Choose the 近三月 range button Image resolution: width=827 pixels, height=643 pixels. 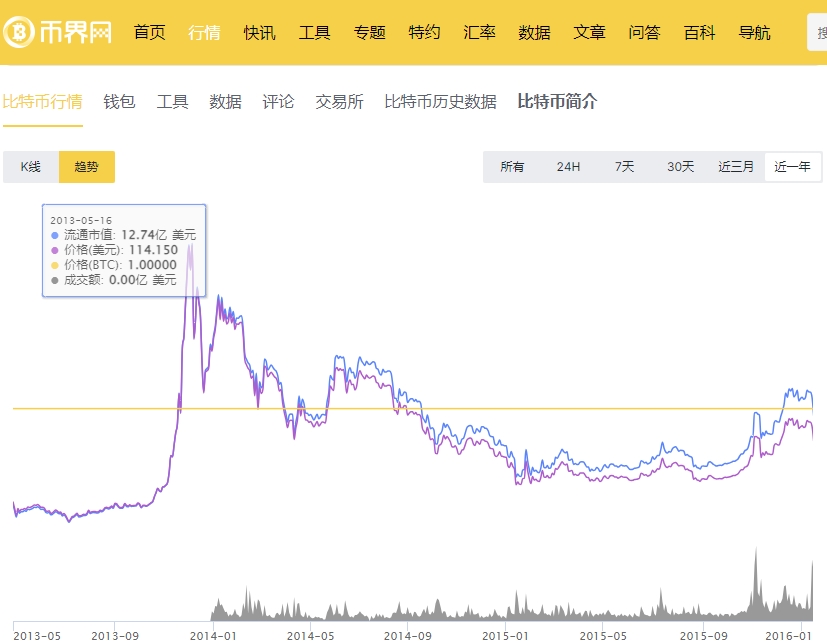tap(736, 167)
